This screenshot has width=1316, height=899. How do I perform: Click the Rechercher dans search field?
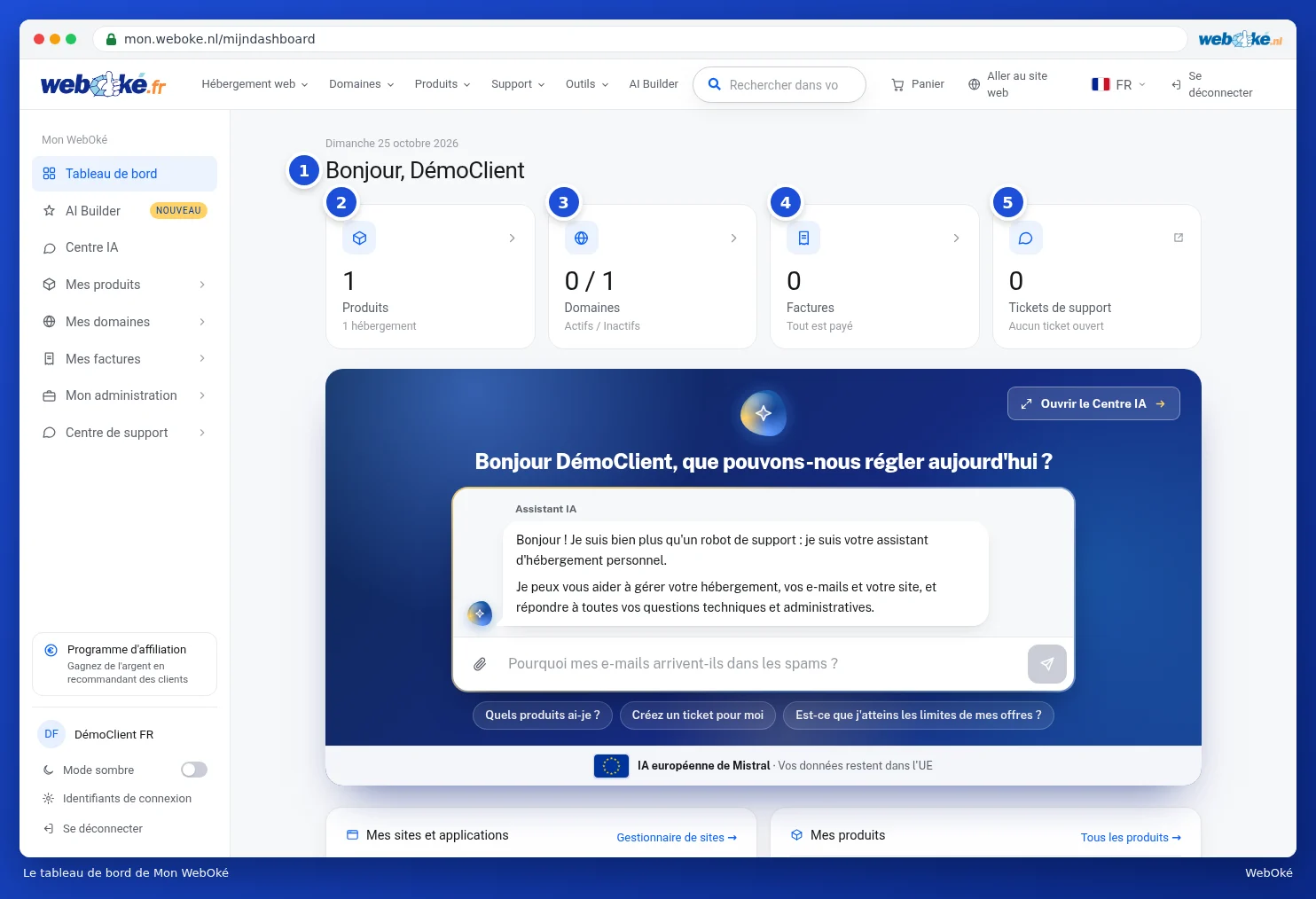pyautogui.click(x=779, y=85)
